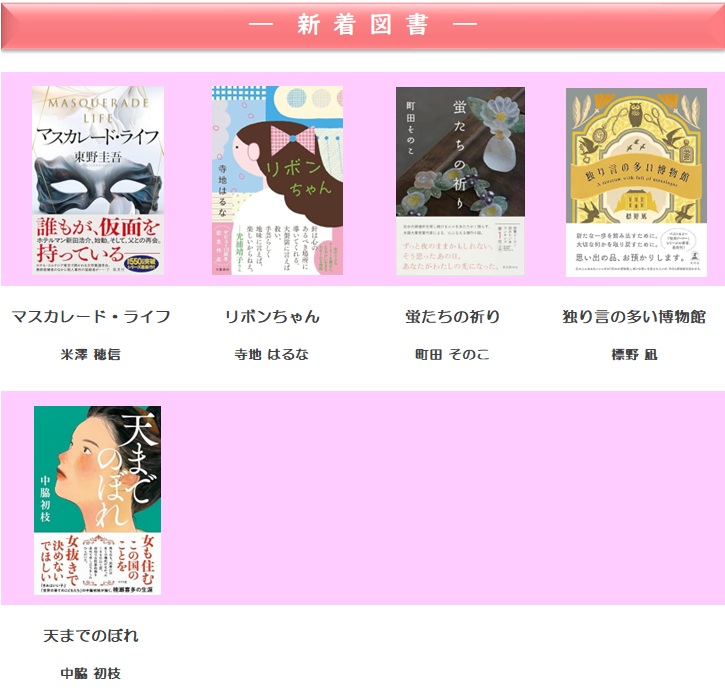725x691 pixels.
Task: View the 蛍たちの祈り book cover
Action: pos(460,181)
